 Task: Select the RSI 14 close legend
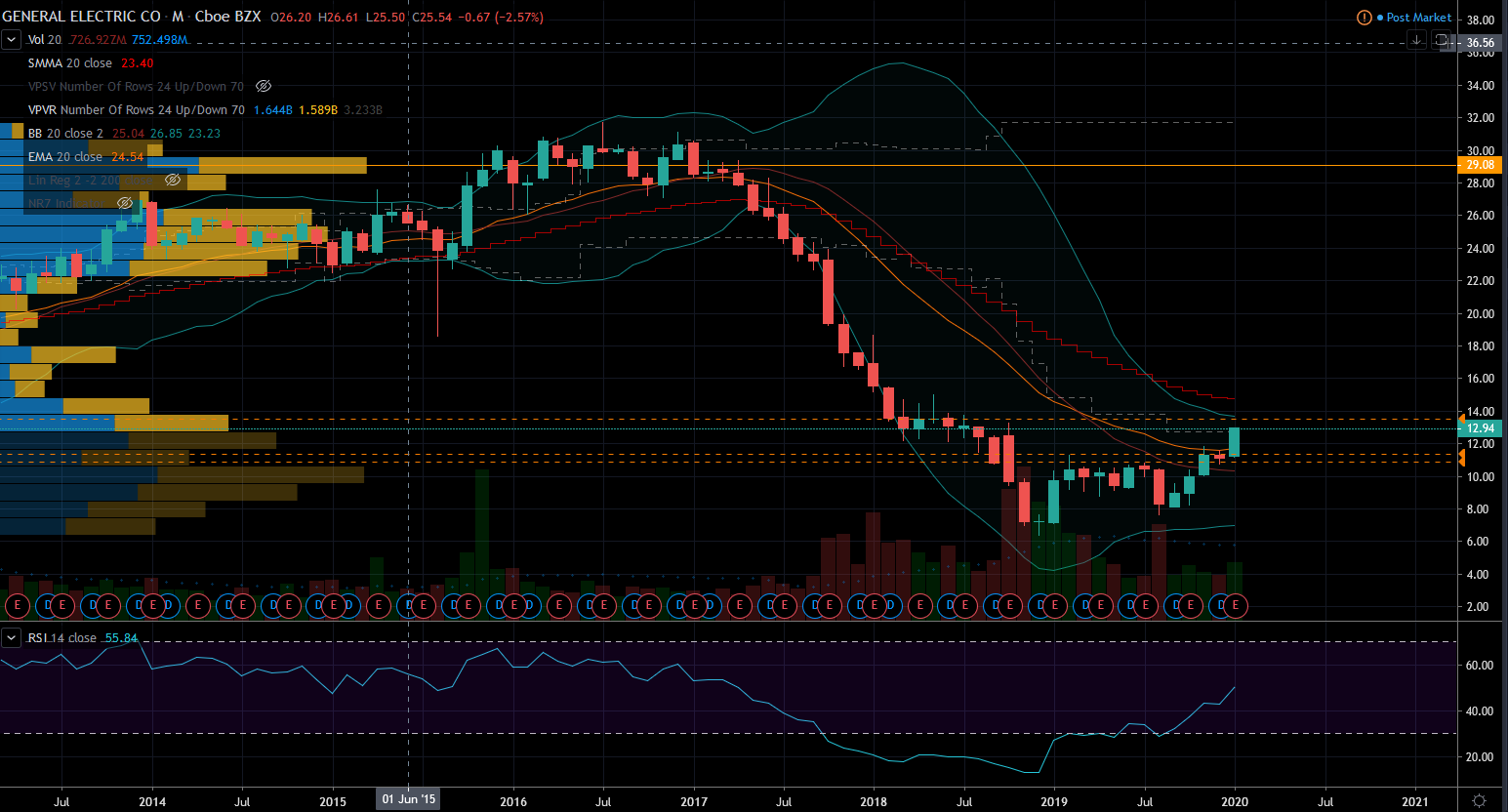(62, 638)
